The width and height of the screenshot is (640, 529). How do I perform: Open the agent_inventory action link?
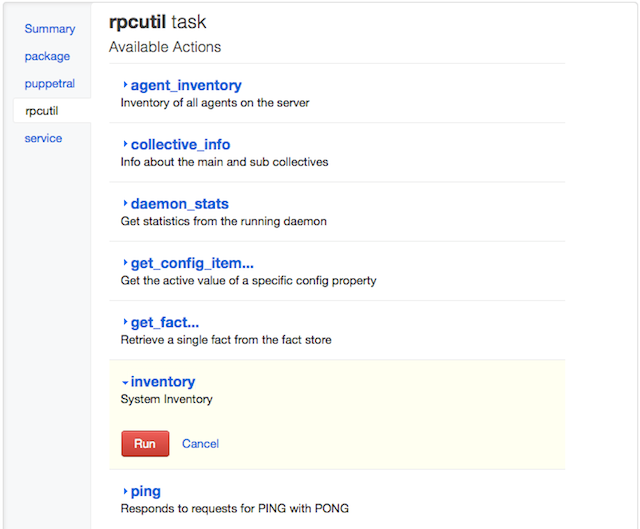pos(186,86)
